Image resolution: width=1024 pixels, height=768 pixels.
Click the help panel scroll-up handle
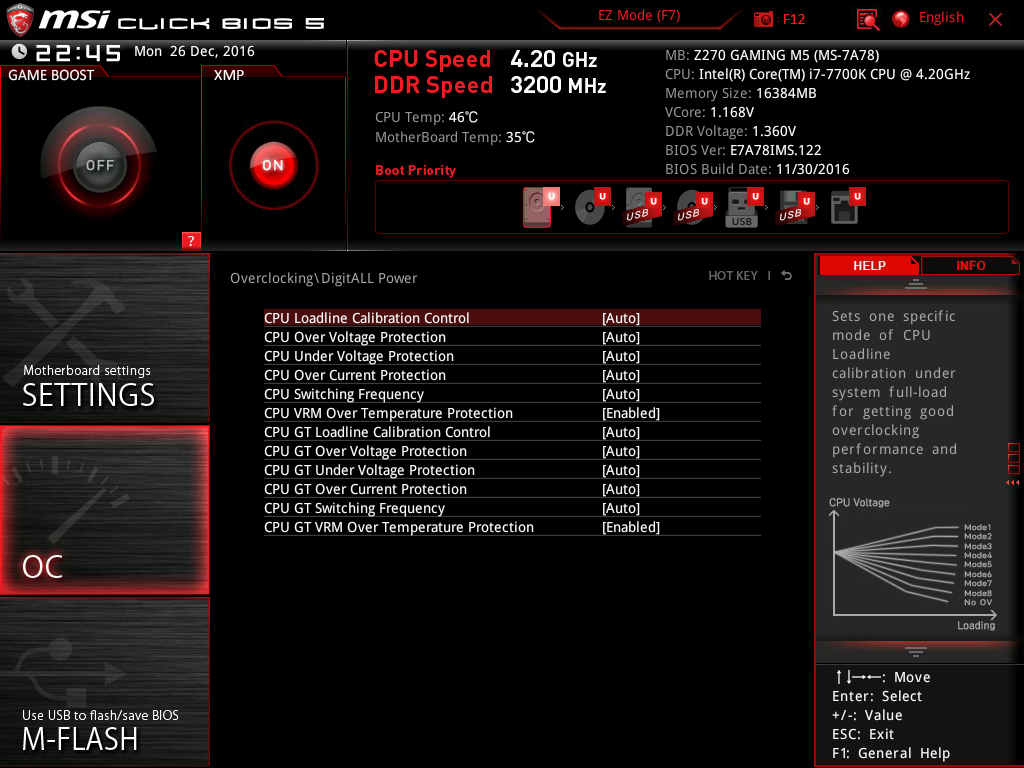916,283
